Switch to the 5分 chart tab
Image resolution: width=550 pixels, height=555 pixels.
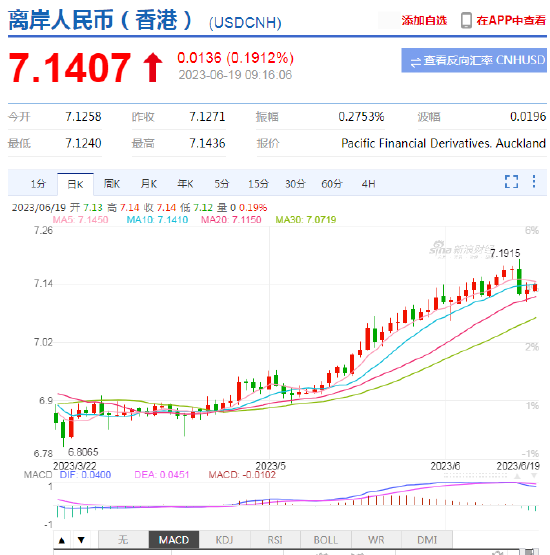[x=222, y=184]
